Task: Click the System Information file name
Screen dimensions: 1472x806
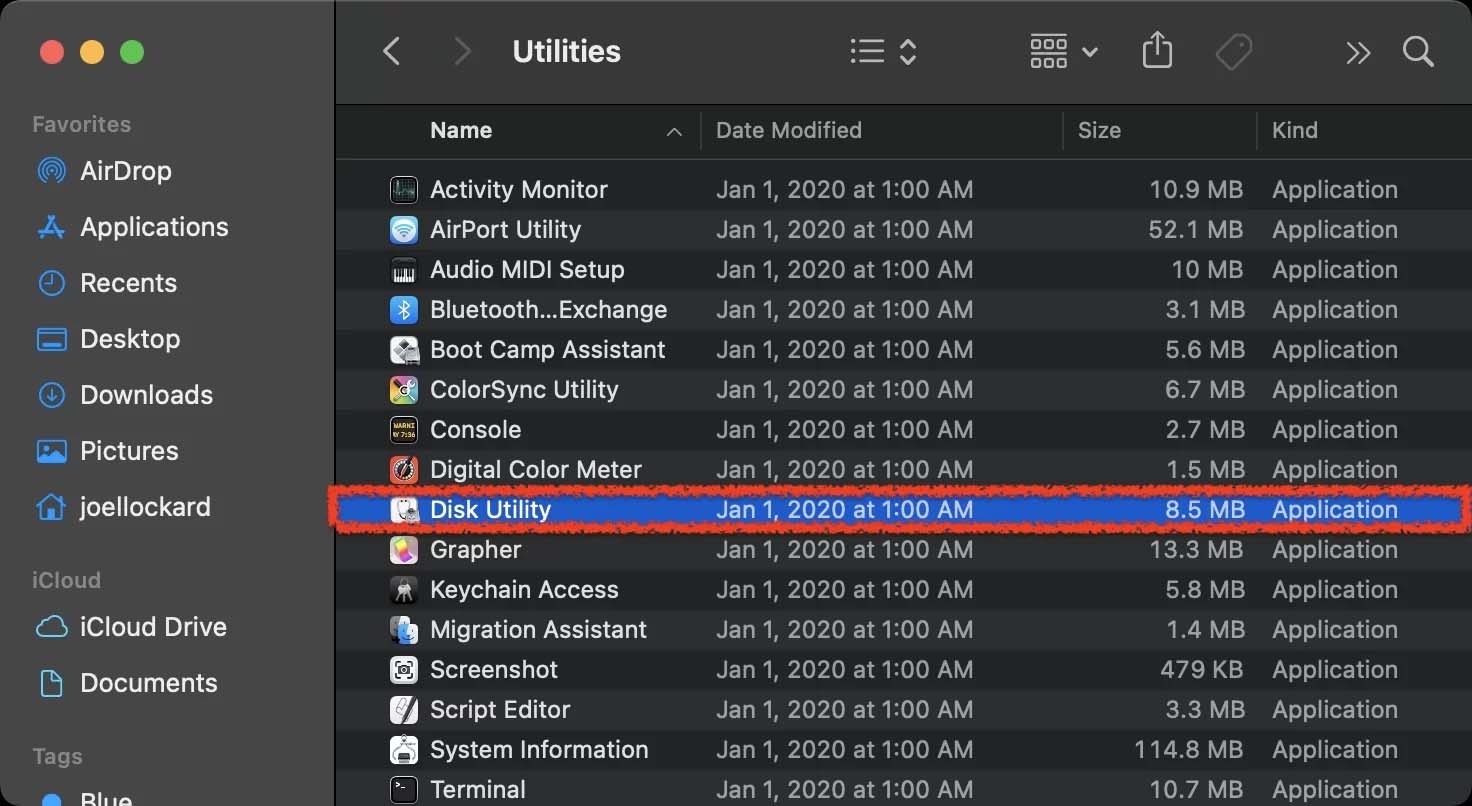Action: coord(539,749)
